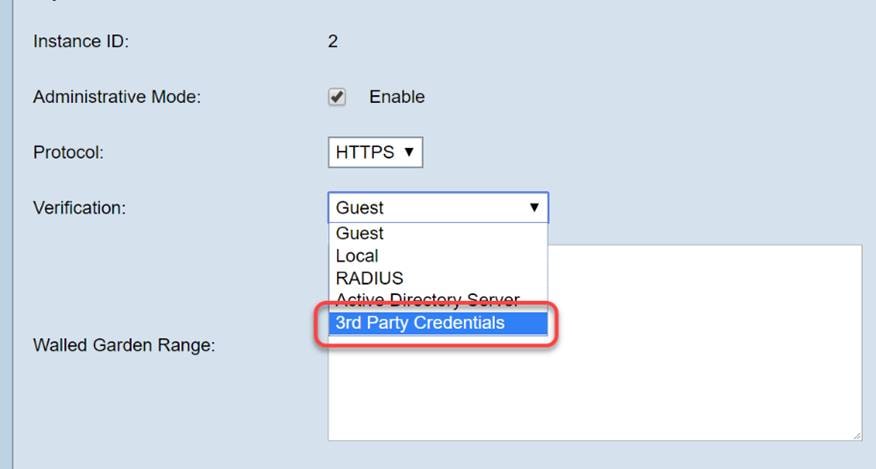Open the Protocol HTTPS dropdown
876x469 pixels.
click(374, 153)
